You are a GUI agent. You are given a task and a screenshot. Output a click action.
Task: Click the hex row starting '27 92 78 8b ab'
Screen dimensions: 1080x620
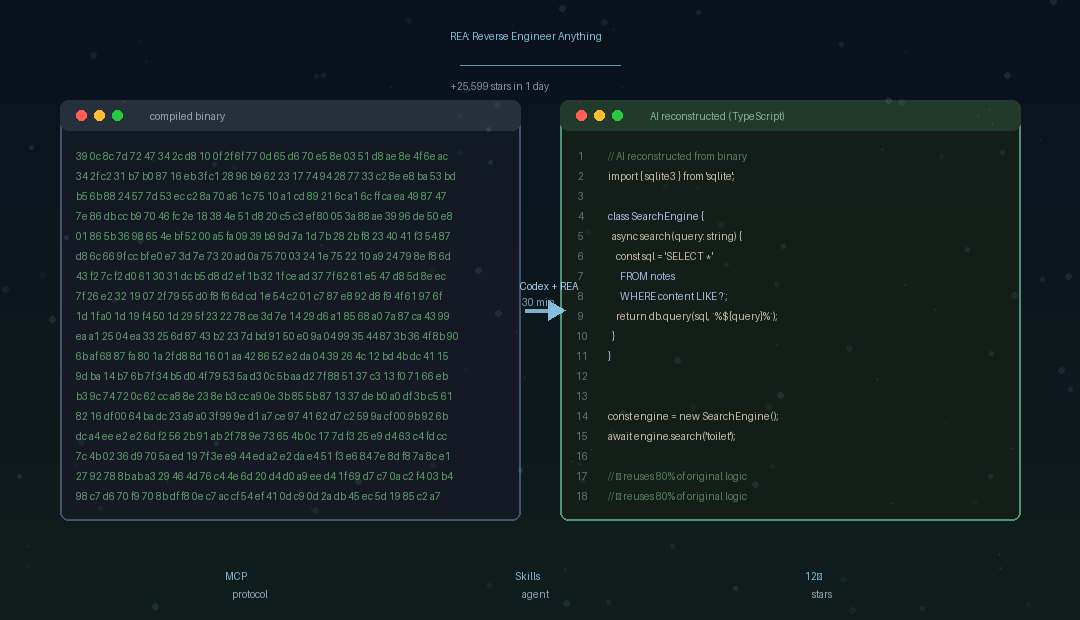tap(264, 476)
